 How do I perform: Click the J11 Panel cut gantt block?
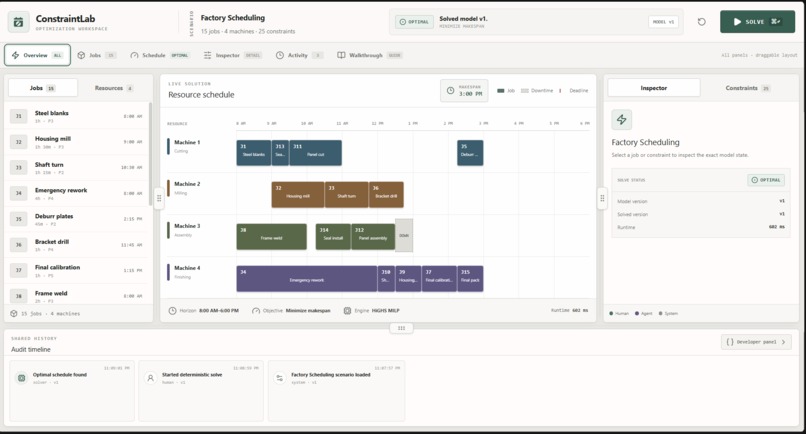tap(316, 153)
